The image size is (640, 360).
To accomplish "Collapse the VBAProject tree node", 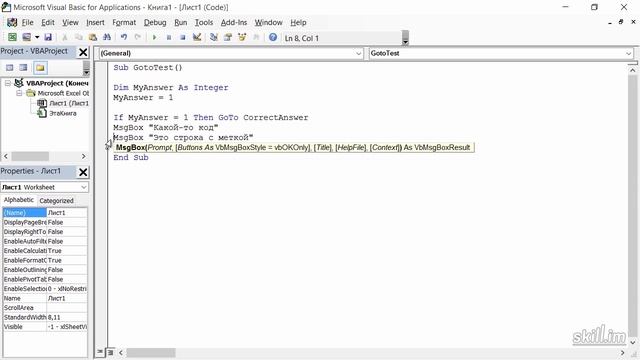I will pos(7,83).
